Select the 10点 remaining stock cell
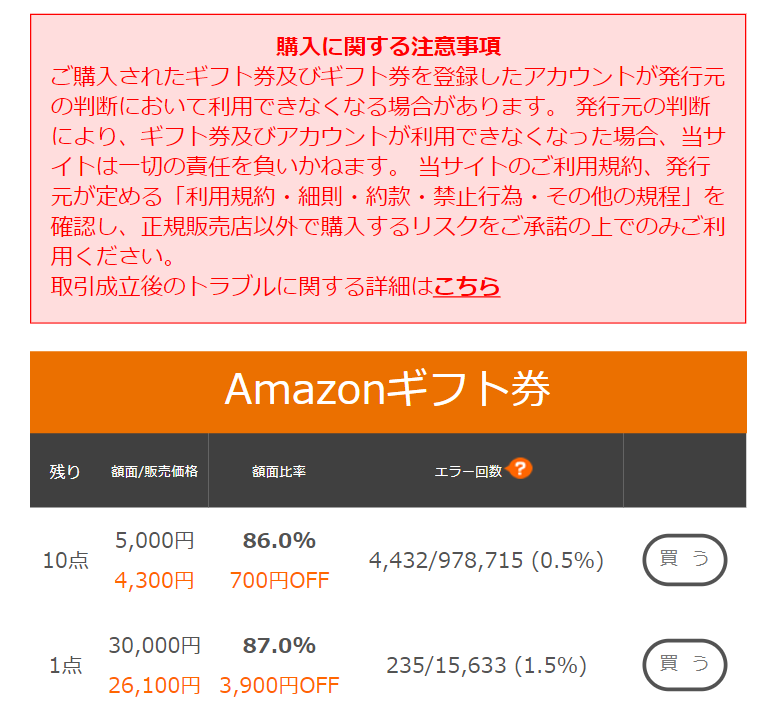Screen dimensions: 777x719 (66, 561)
